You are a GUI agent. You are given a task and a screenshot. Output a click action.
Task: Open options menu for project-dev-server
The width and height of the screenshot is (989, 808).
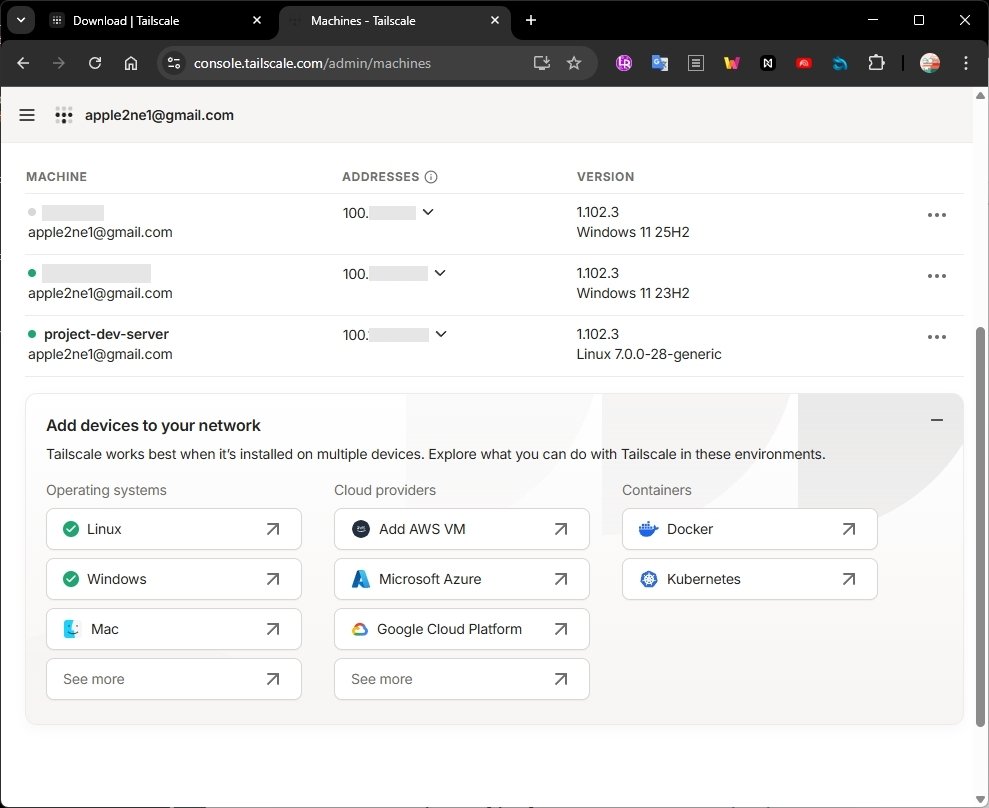coord(937,337)
